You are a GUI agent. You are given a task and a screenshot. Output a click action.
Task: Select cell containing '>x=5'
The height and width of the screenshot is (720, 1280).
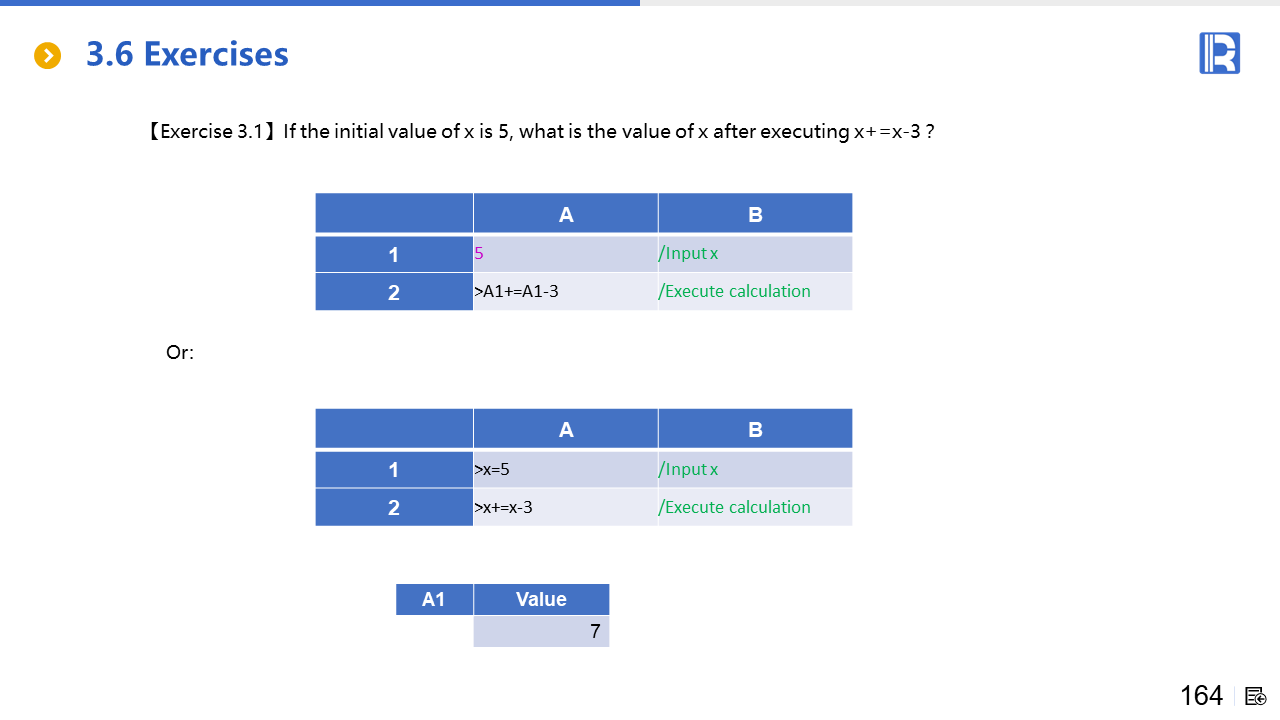pyautogui.click(x=565, y=470)
